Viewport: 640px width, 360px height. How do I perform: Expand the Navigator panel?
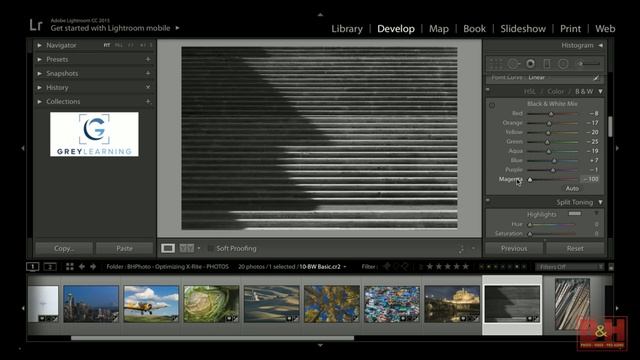(x=40, y=45)
